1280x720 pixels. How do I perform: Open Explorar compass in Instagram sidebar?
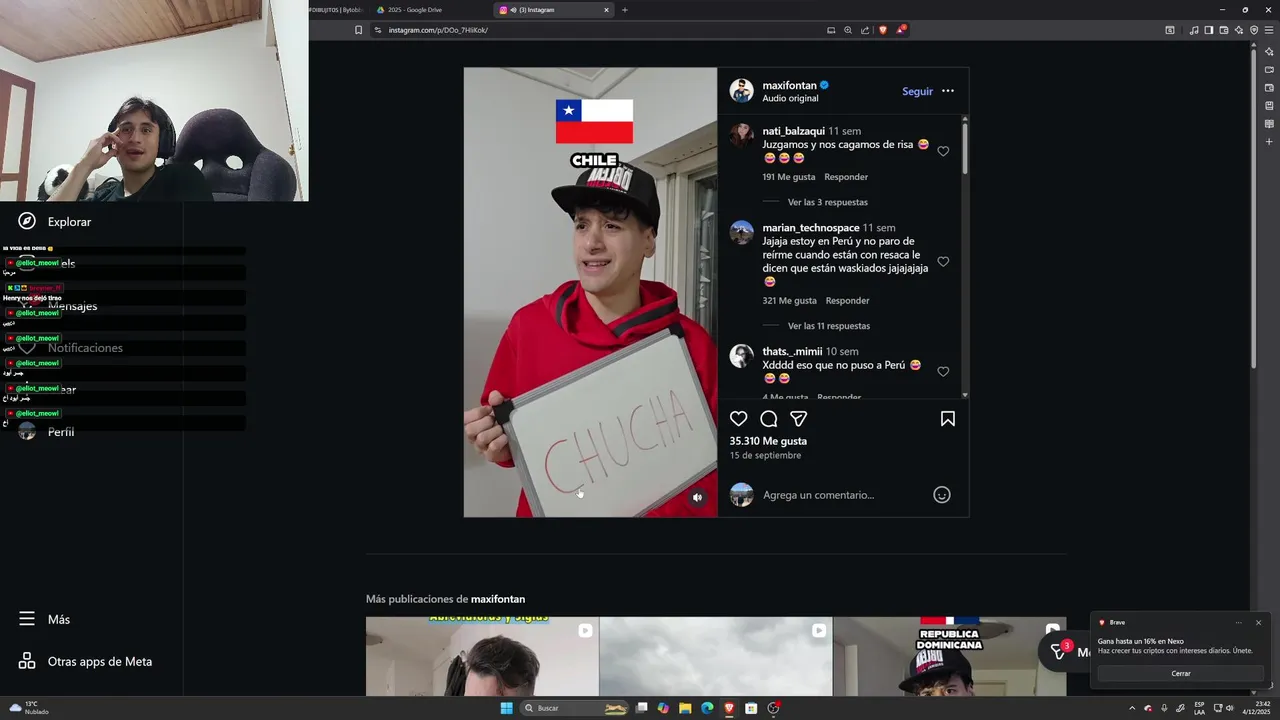[27, 222]
